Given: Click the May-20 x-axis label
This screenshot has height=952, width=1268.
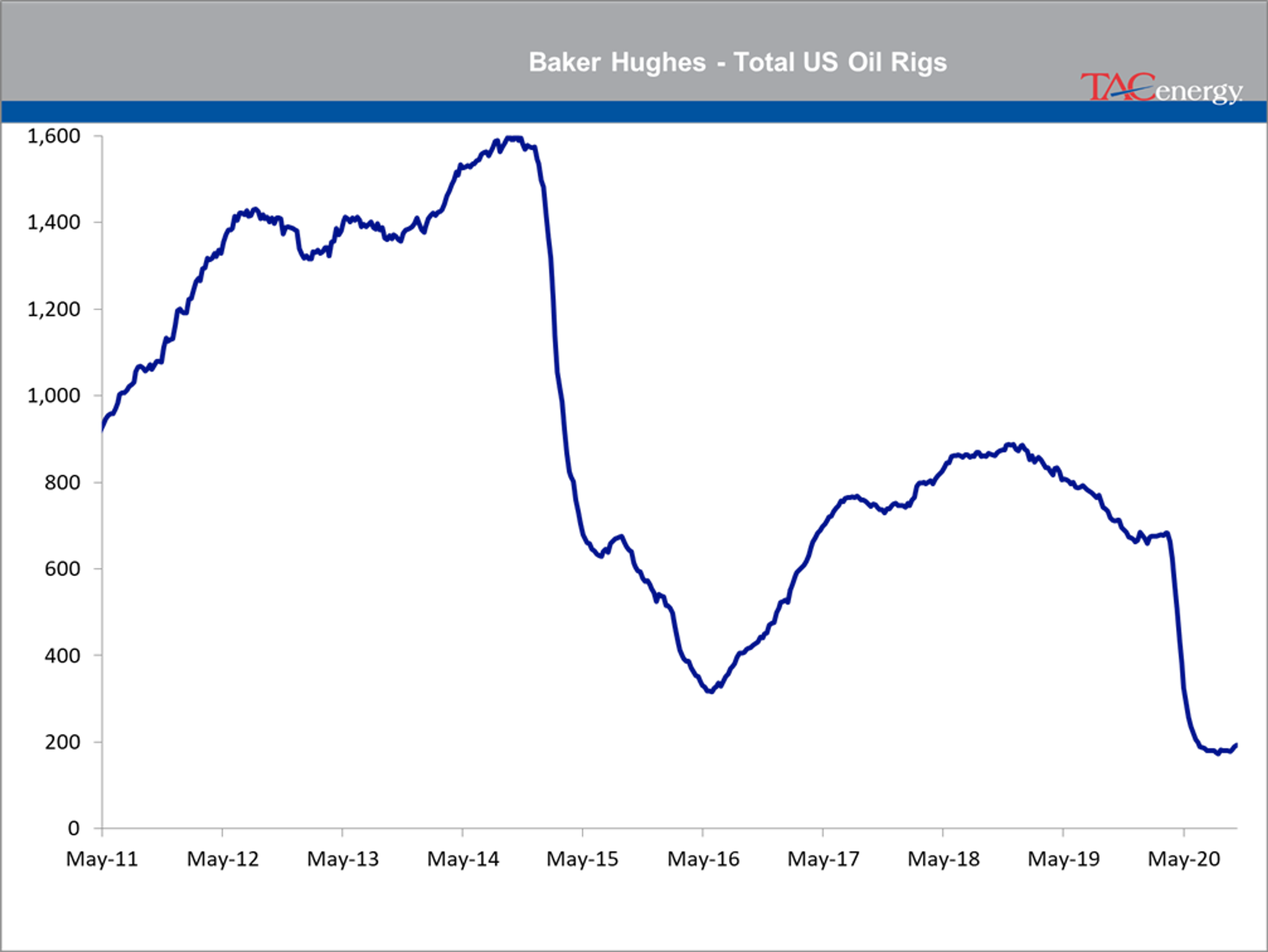Looking at the screenshot, I should (1184, 859).
